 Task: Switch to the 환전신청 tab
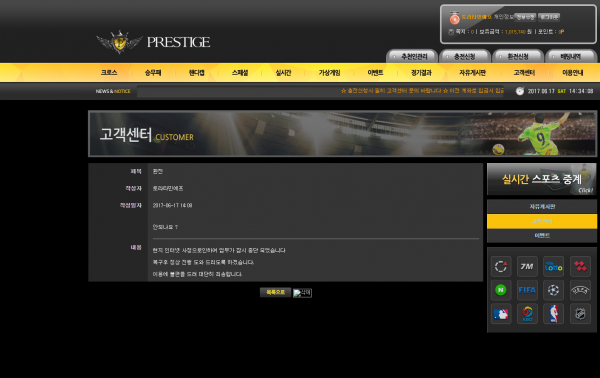point(518,57)
